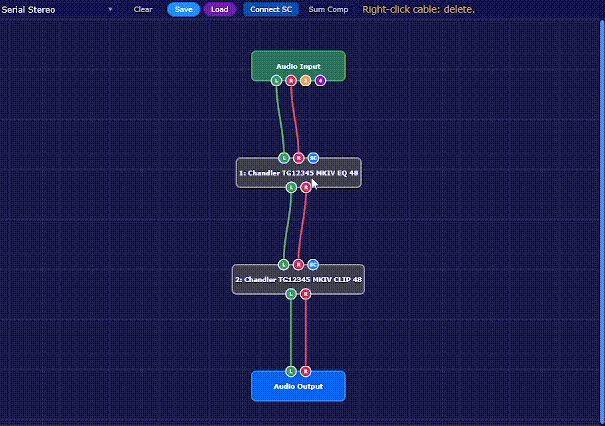Click the purple port 4 on Audio Input
Viewport: 605px width, 426px height.
(x=320, y=81)
